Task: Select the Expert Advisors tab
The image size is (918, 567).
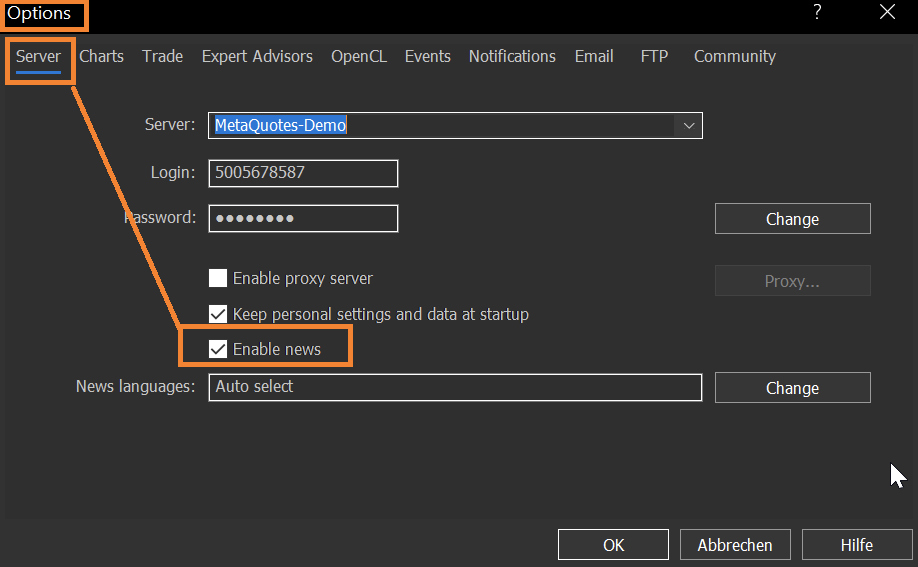Action: (257, 56)
